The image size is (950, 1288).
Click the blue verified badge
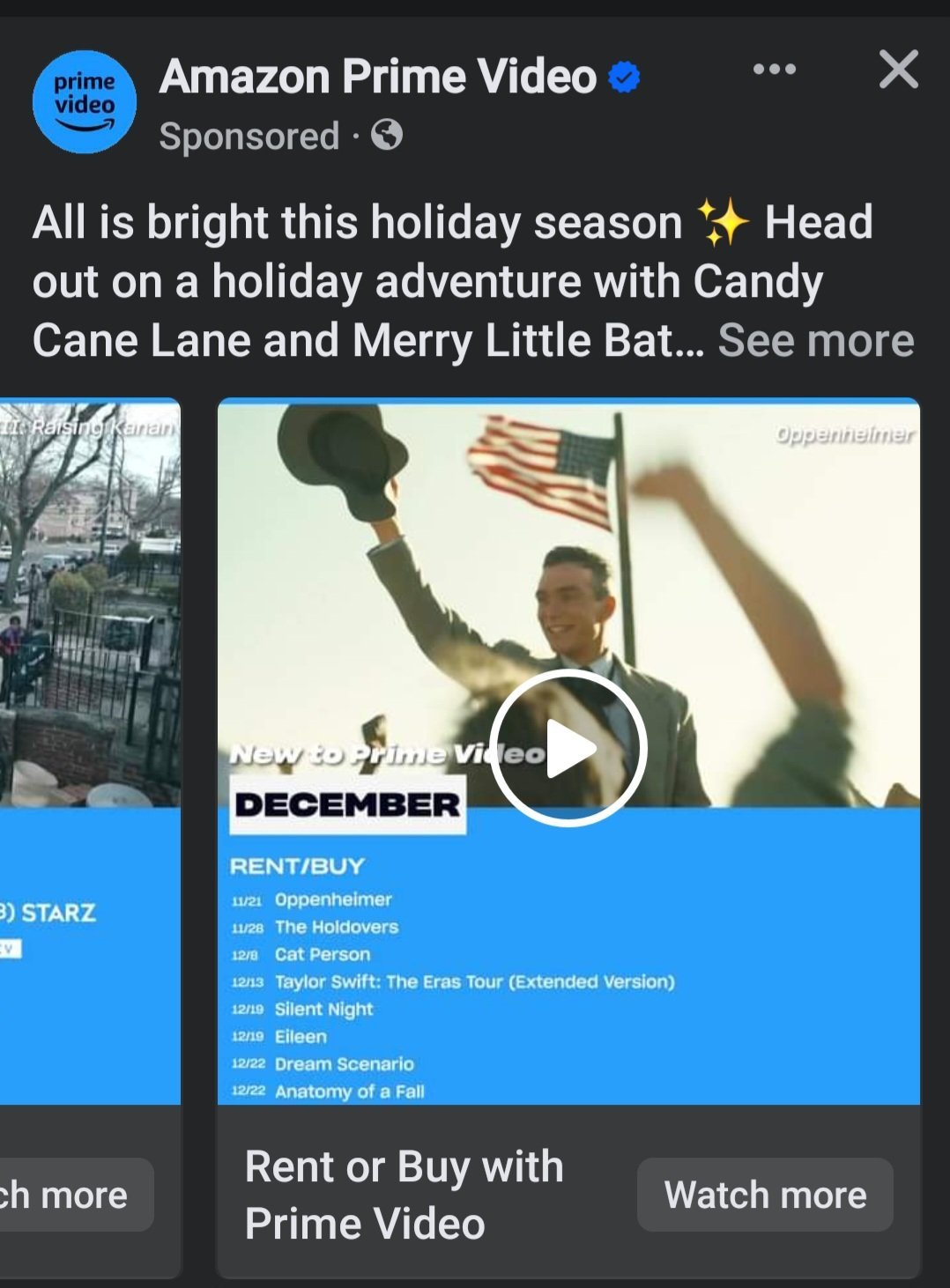[x=624, y=78]
